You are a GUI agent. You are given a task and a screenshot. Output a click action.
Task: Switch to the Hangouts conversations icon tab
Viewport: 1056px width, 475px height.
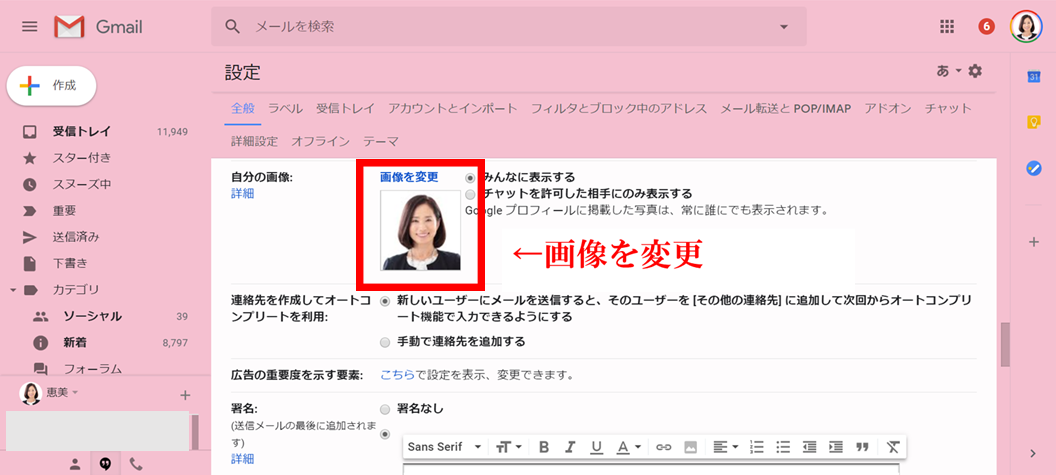(105, 464)
